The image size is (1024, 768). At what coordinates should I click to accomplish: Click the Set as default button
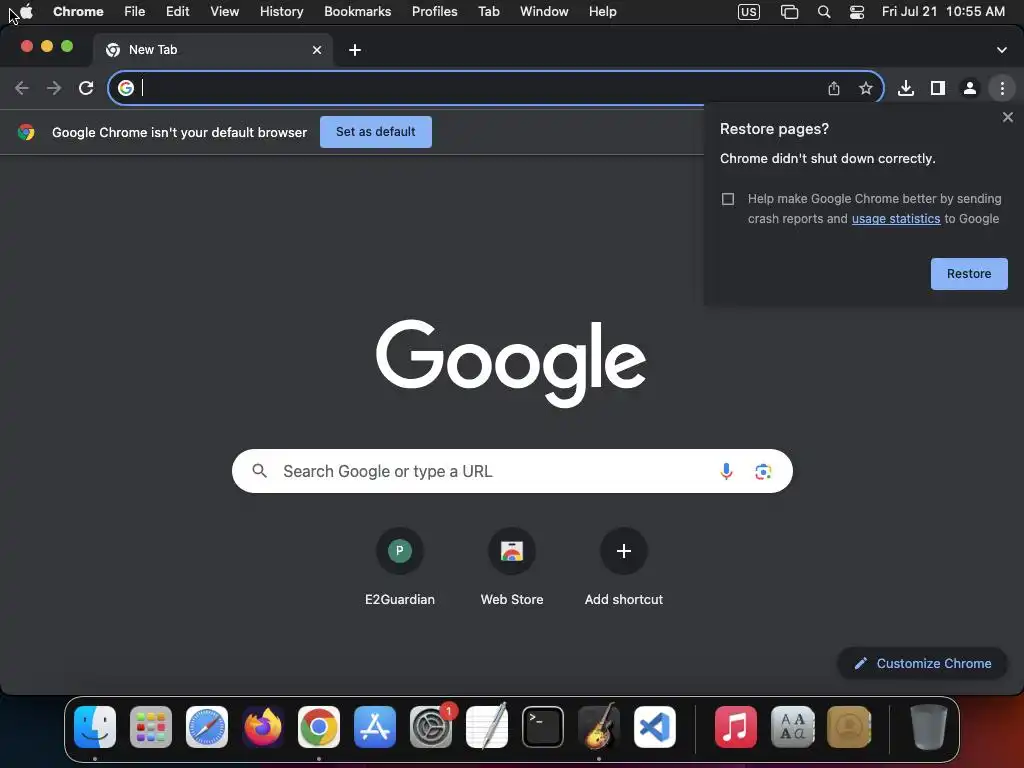(376, 132)
